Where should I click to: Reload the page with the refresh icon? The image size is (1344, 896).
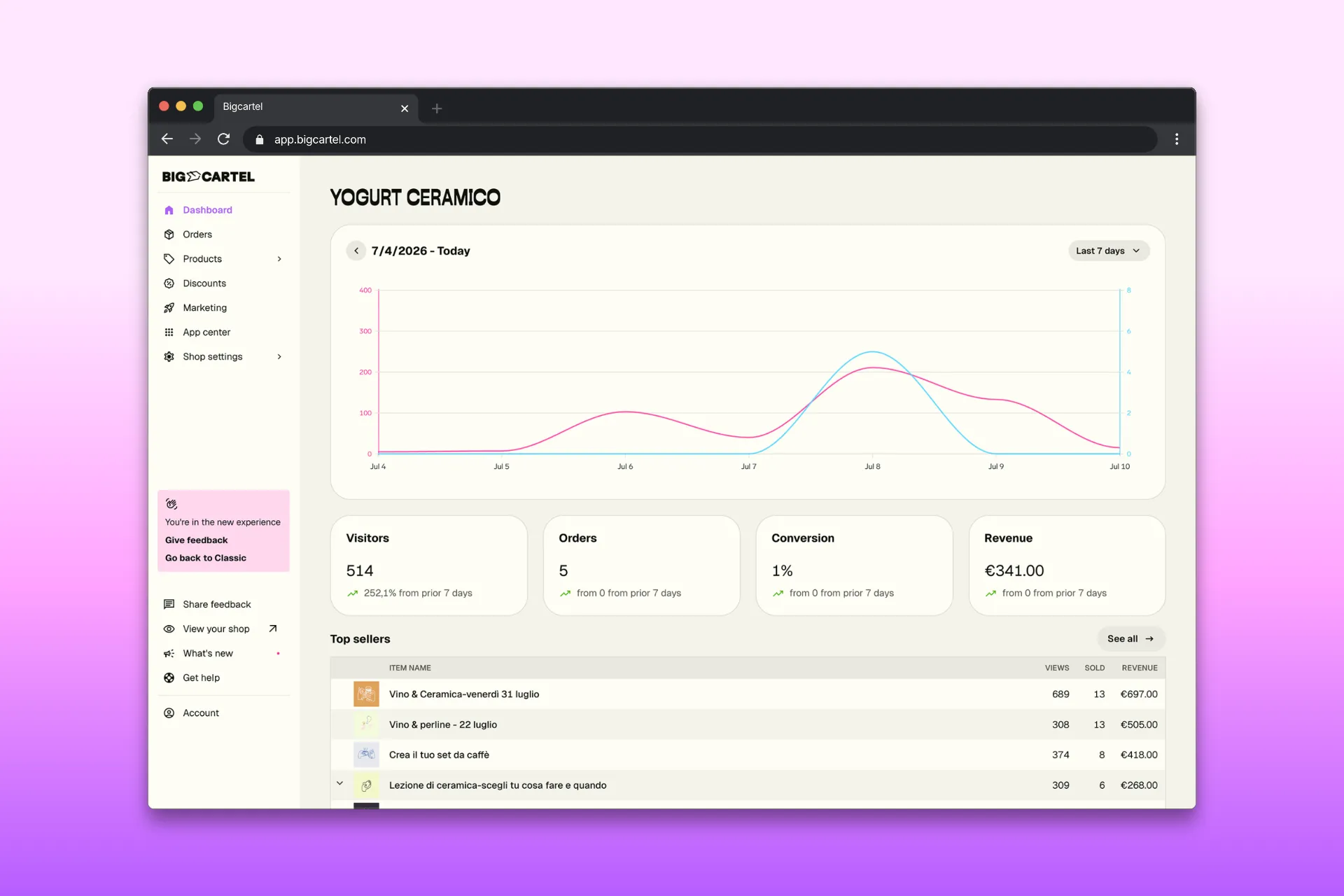[223, 139]
